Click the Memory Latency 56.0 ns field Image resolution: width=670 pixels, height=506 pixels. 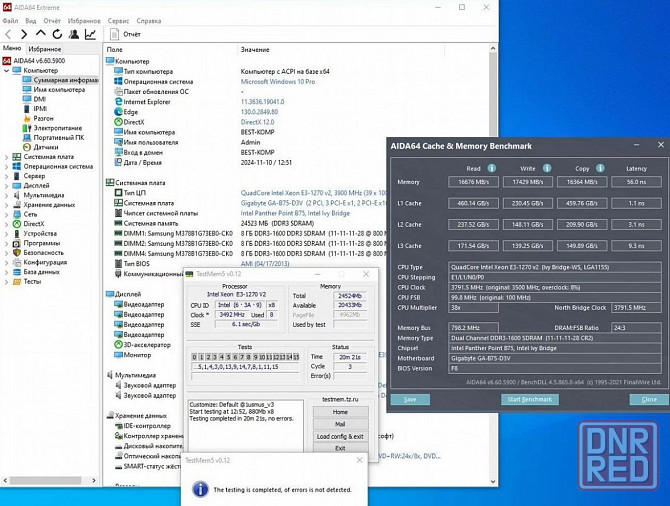tap(636, 182)
